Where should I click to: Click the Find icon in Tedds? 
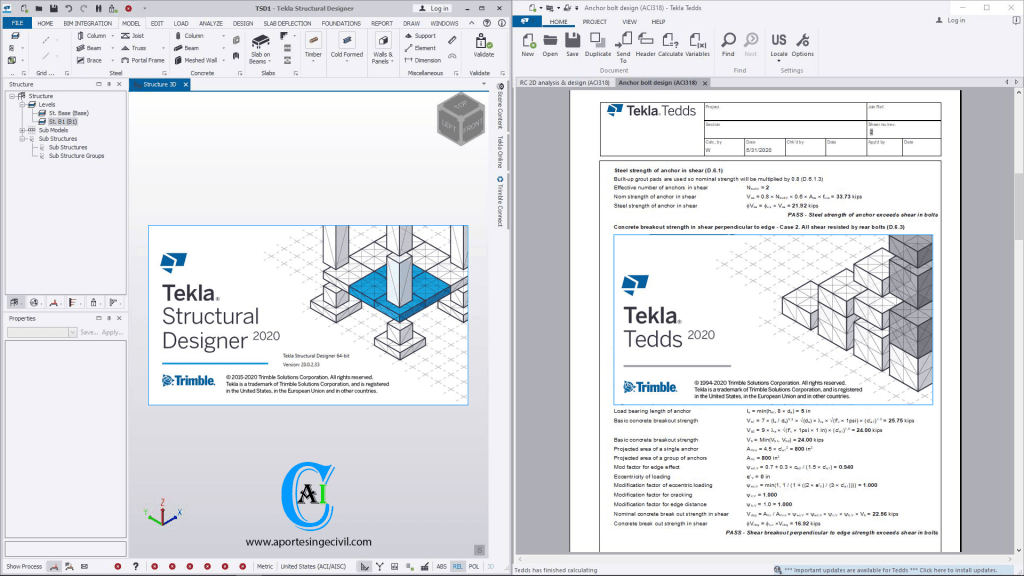coord(727,42)
